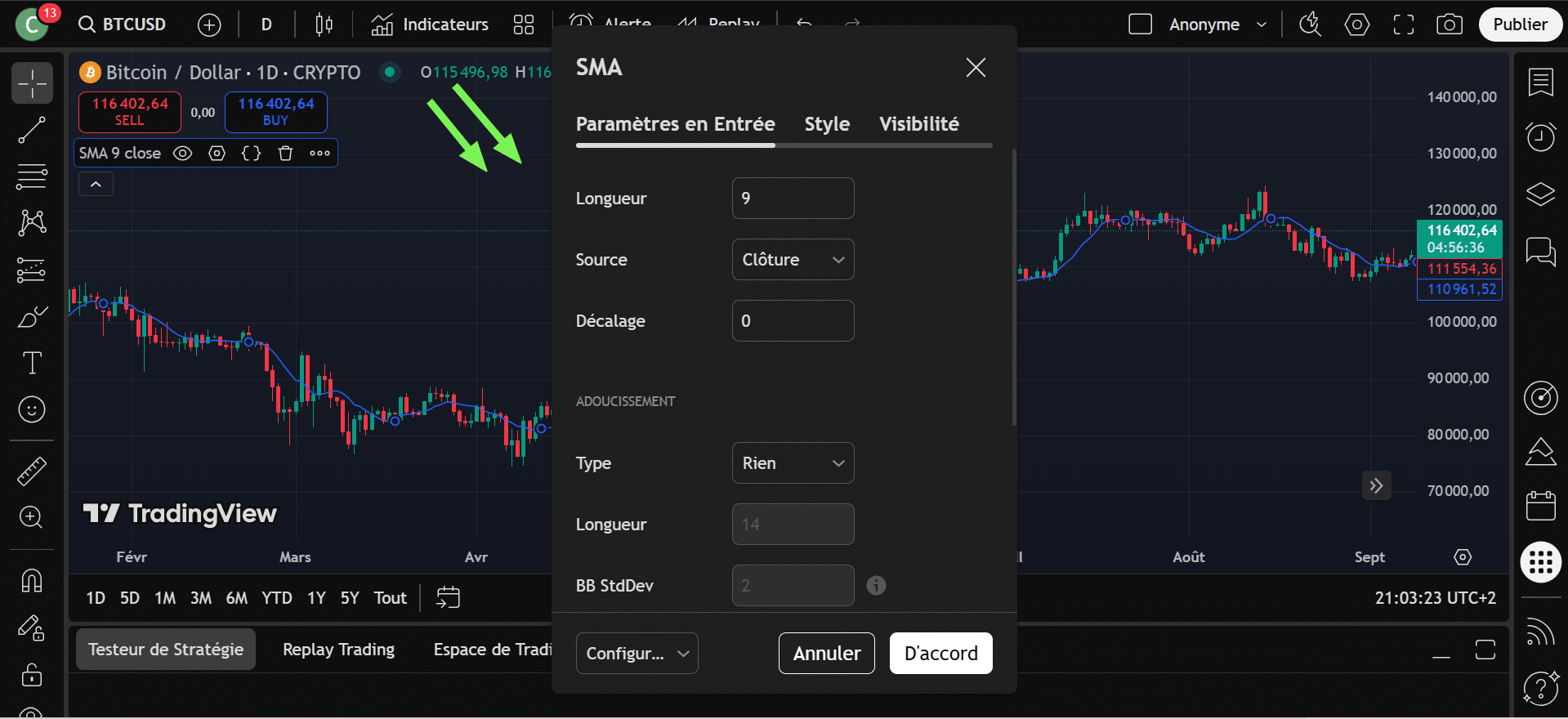
Task: Expand the smoothing Type dropdown showing Rien
Action: (793, 463)
